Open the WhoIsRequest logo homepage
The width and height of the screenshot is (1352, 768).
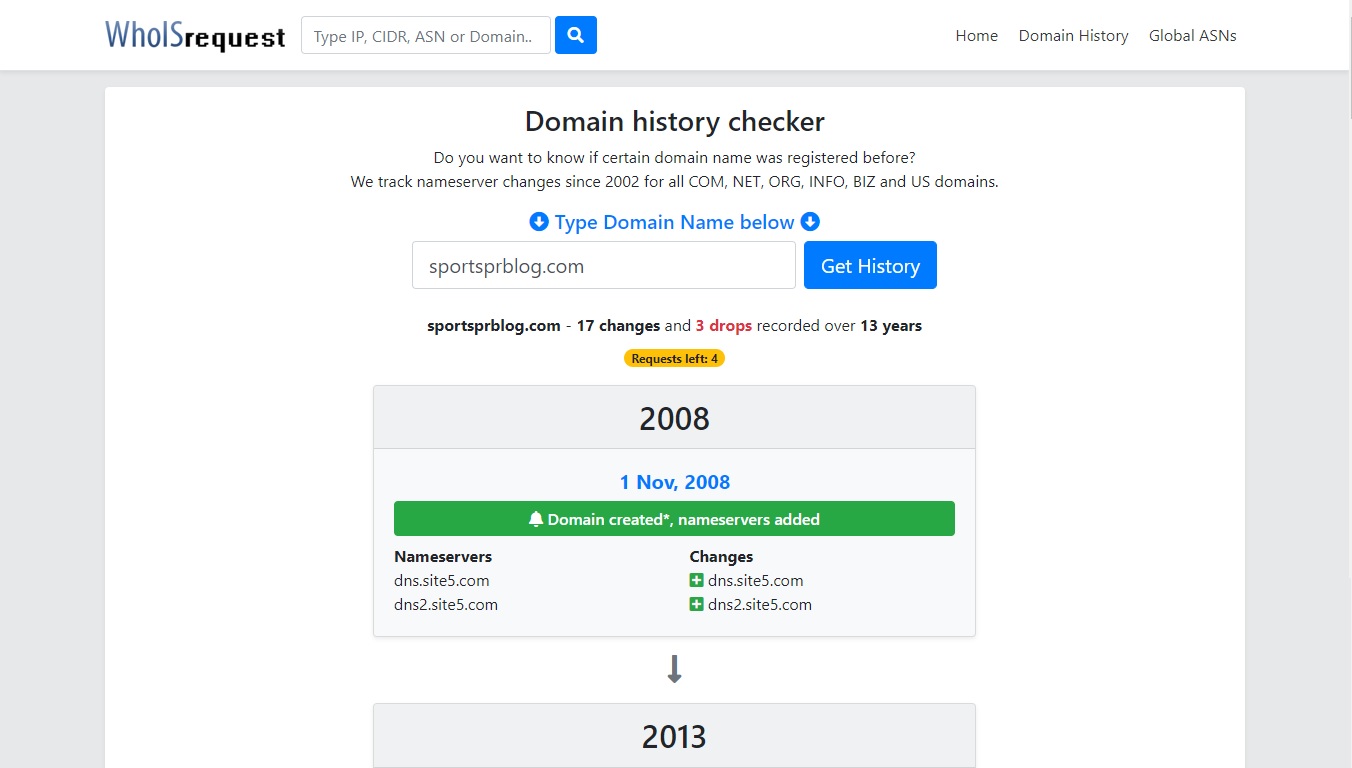(195, 35)
